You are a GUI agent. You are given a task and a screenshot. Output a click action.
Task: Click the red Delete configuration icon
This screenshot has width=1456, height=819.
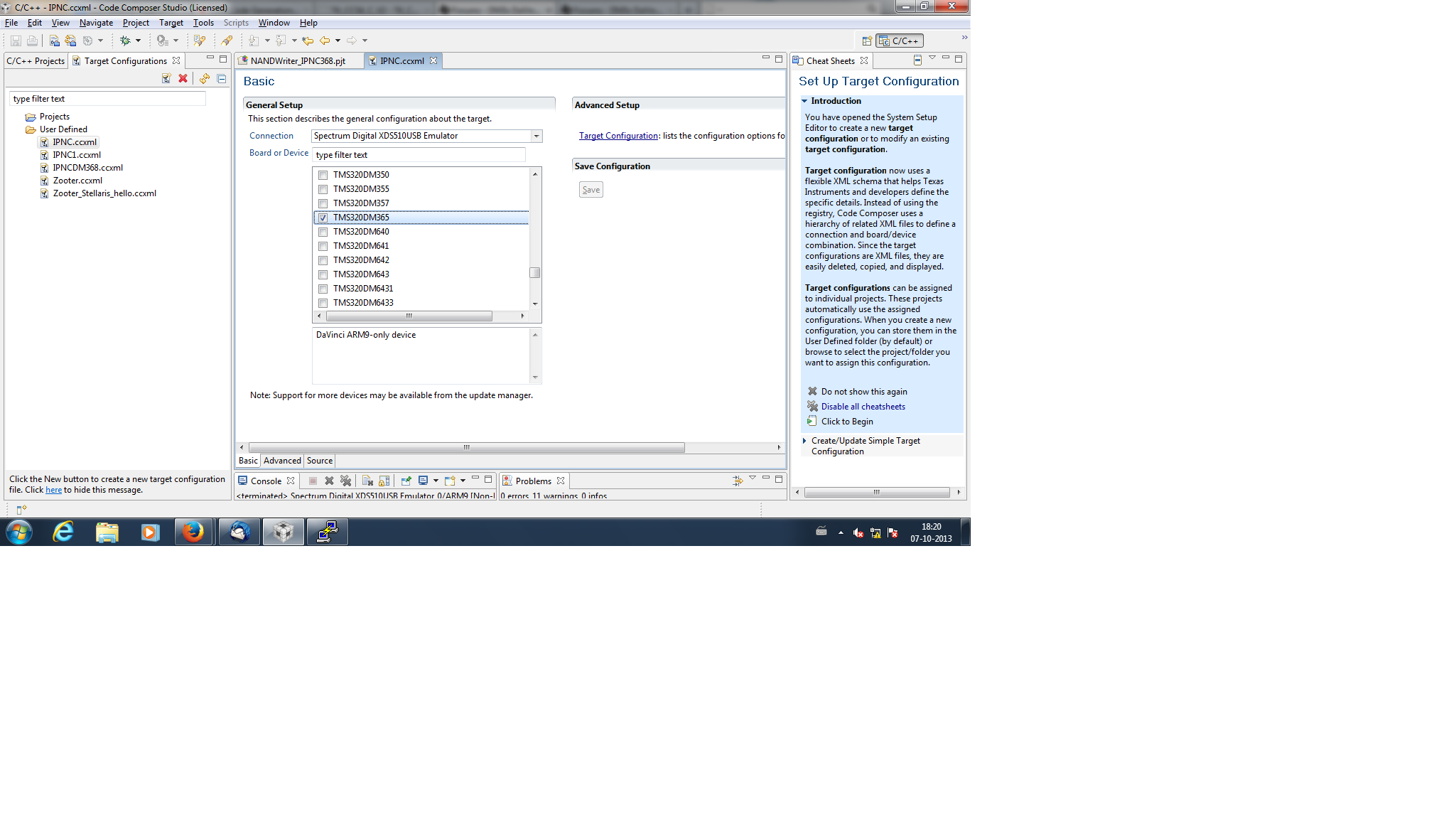[183, 79]
